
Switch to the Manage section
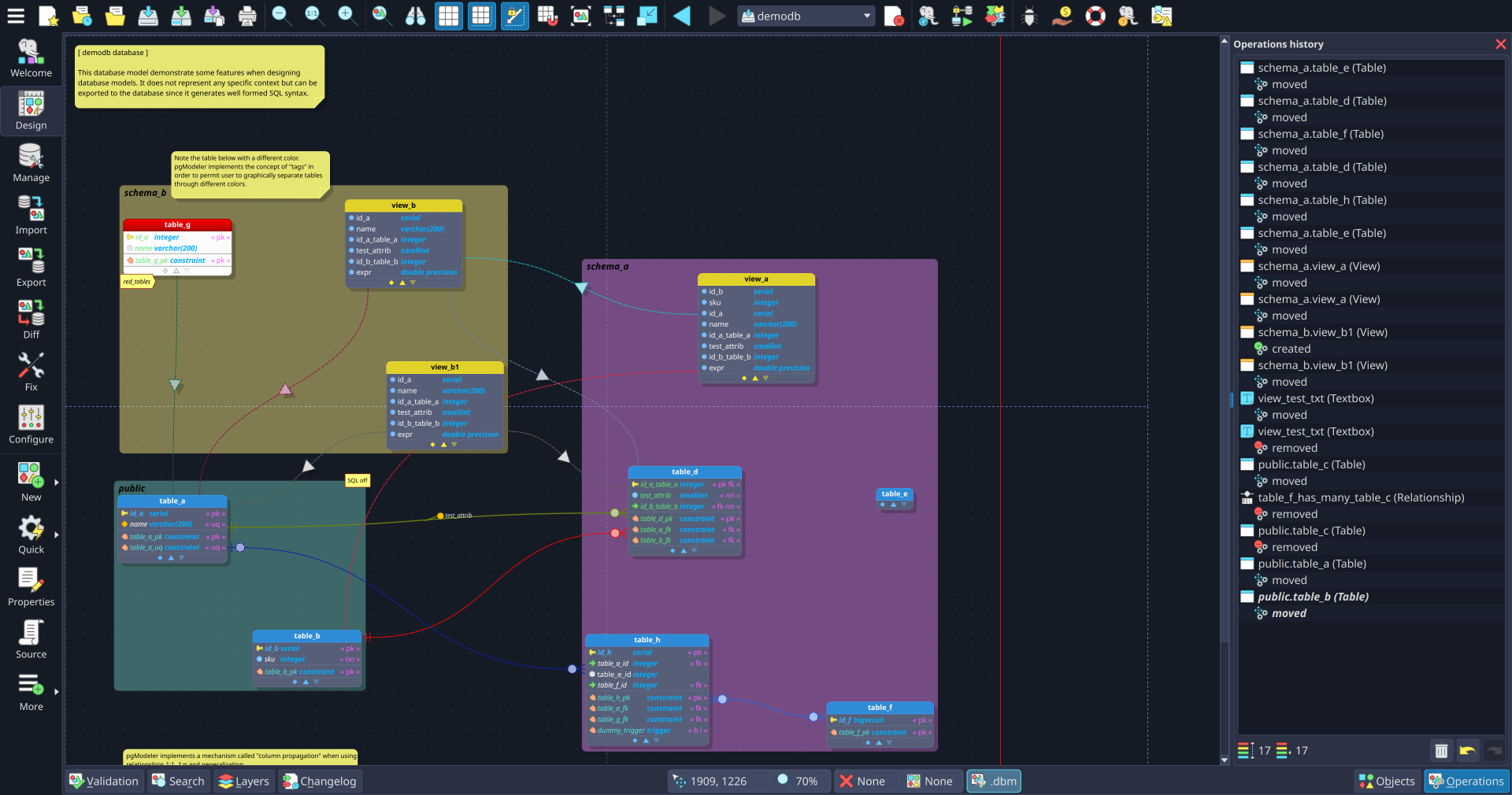point(31,163)
